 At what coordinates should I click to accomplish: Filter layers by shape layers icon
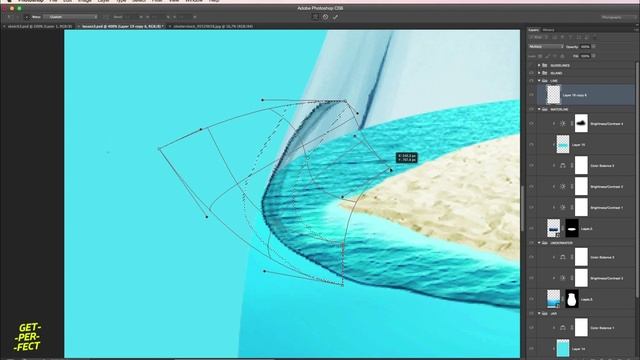pyautogui.click(x=579, y=37)
